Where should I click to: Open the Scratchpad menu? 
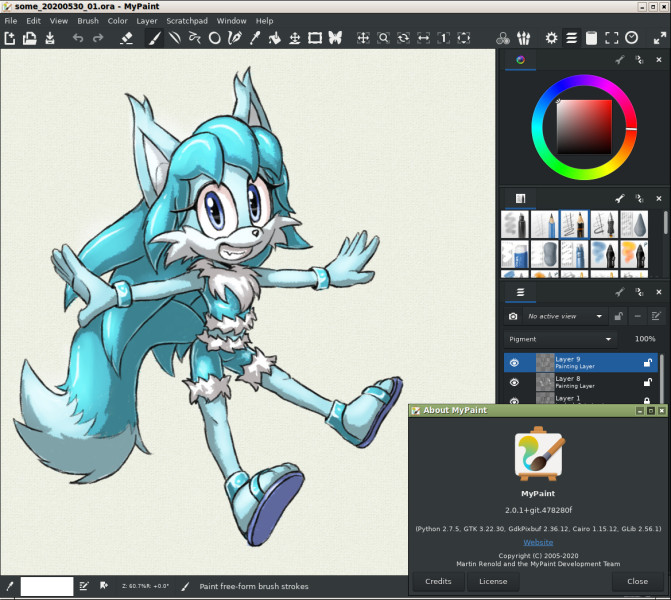187,21
